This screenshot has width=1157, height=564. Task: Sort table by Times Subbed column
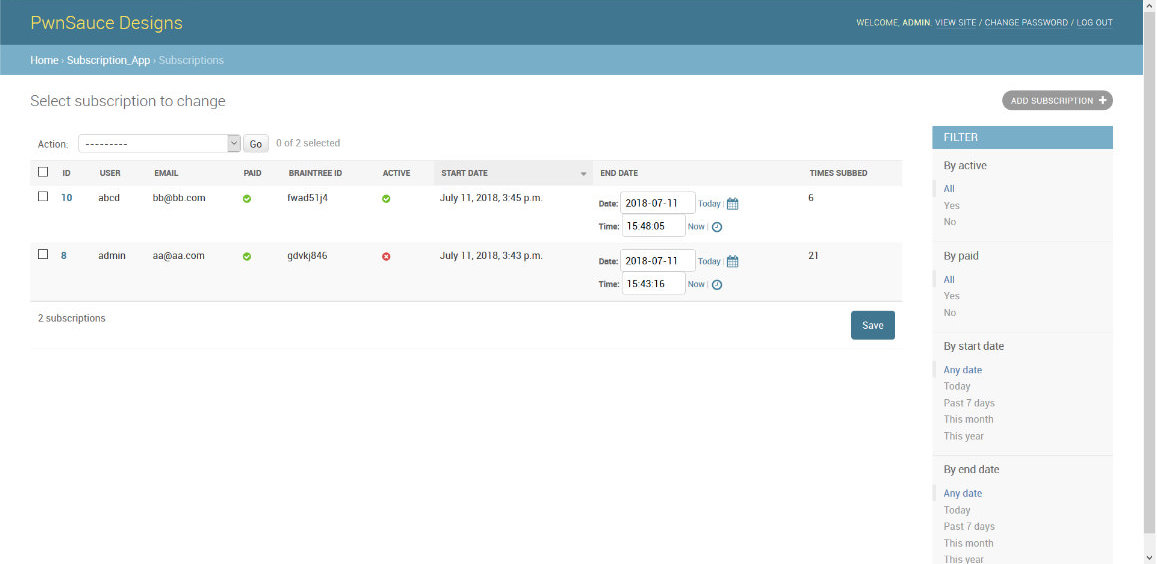click(838, 173)
